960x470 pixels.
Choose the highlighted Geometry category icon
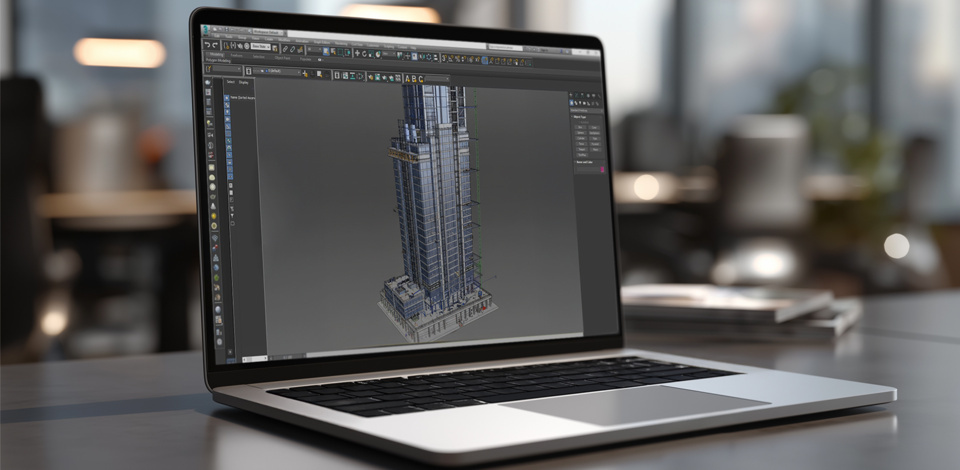[x=572, y=103]
